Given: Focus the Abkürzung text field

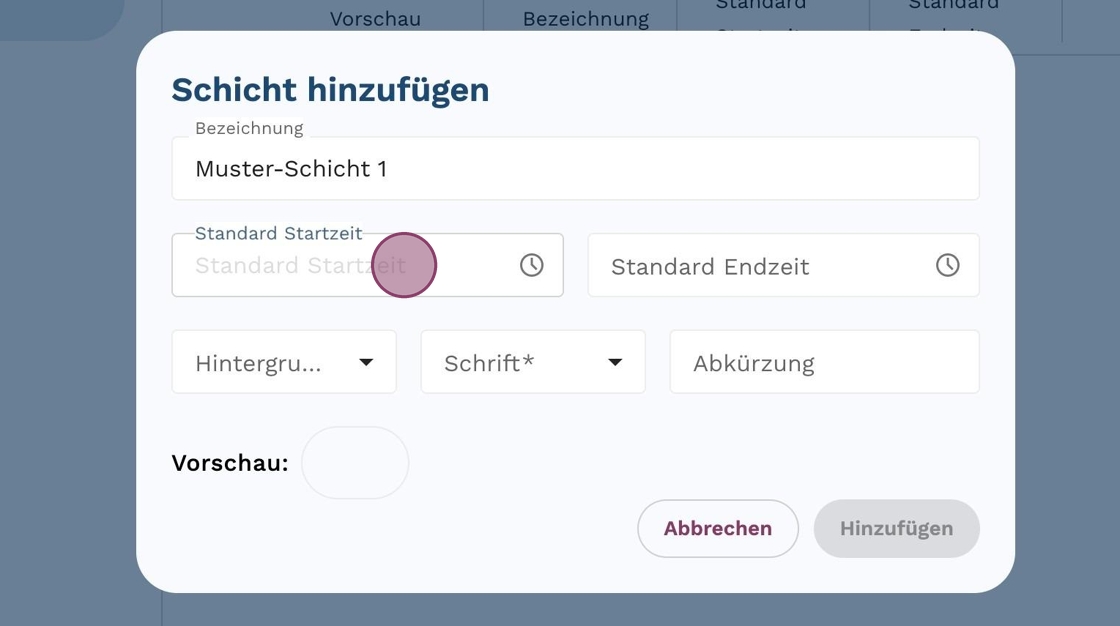Looking at the screenshot, I should click(824, 362).
